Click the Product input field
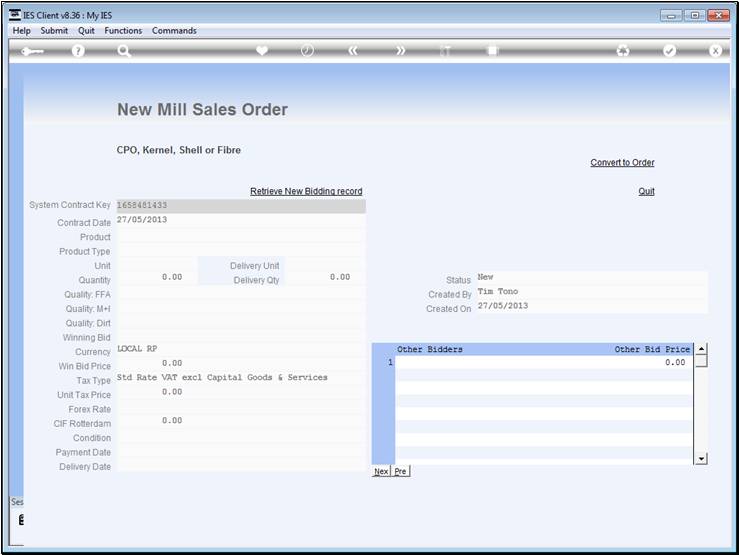The width and height of the screenshot is (739, 555). point(241,235)
